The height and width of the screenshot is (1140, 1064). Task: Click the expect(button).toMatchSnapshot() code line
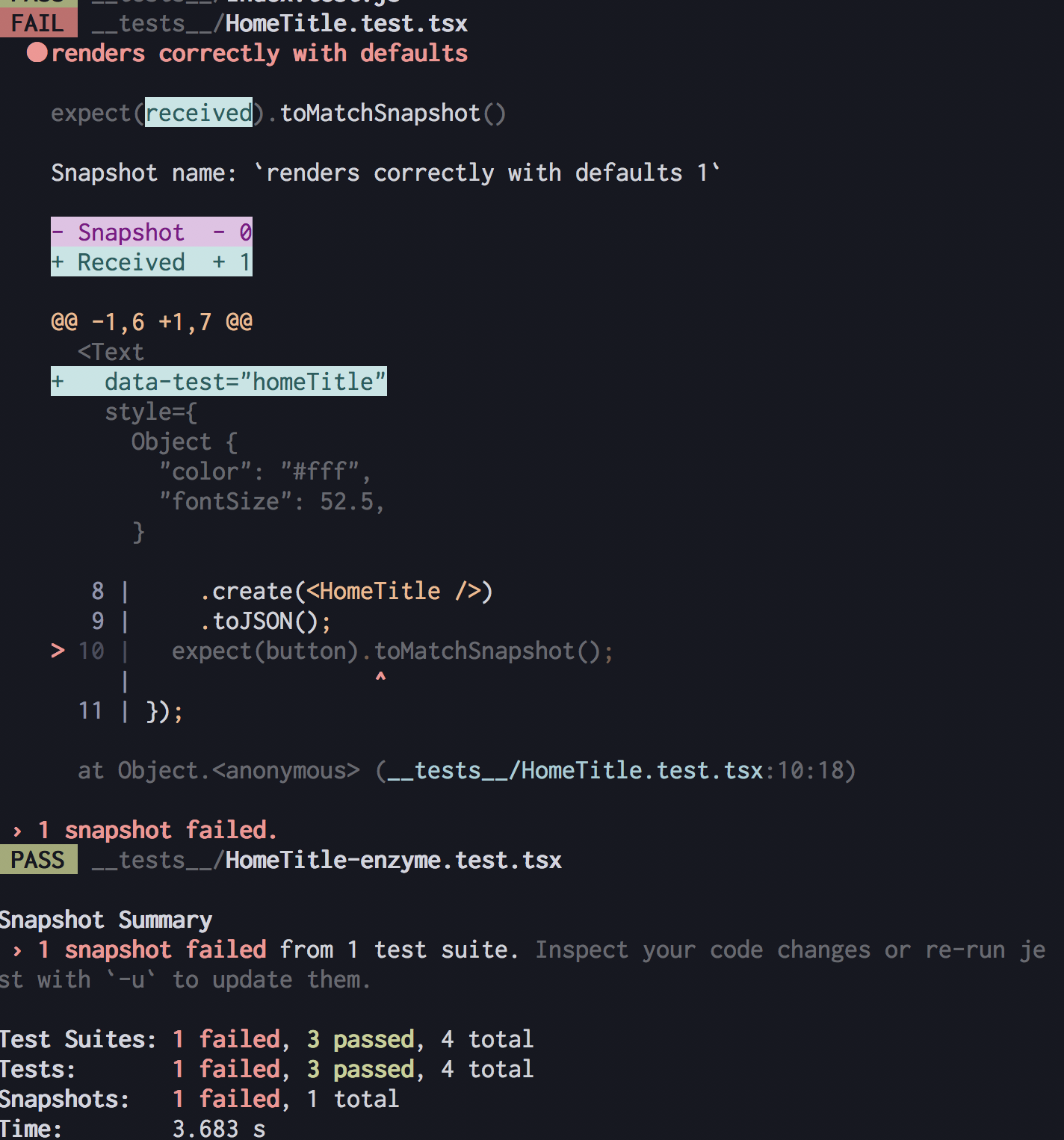coord(392,651)
